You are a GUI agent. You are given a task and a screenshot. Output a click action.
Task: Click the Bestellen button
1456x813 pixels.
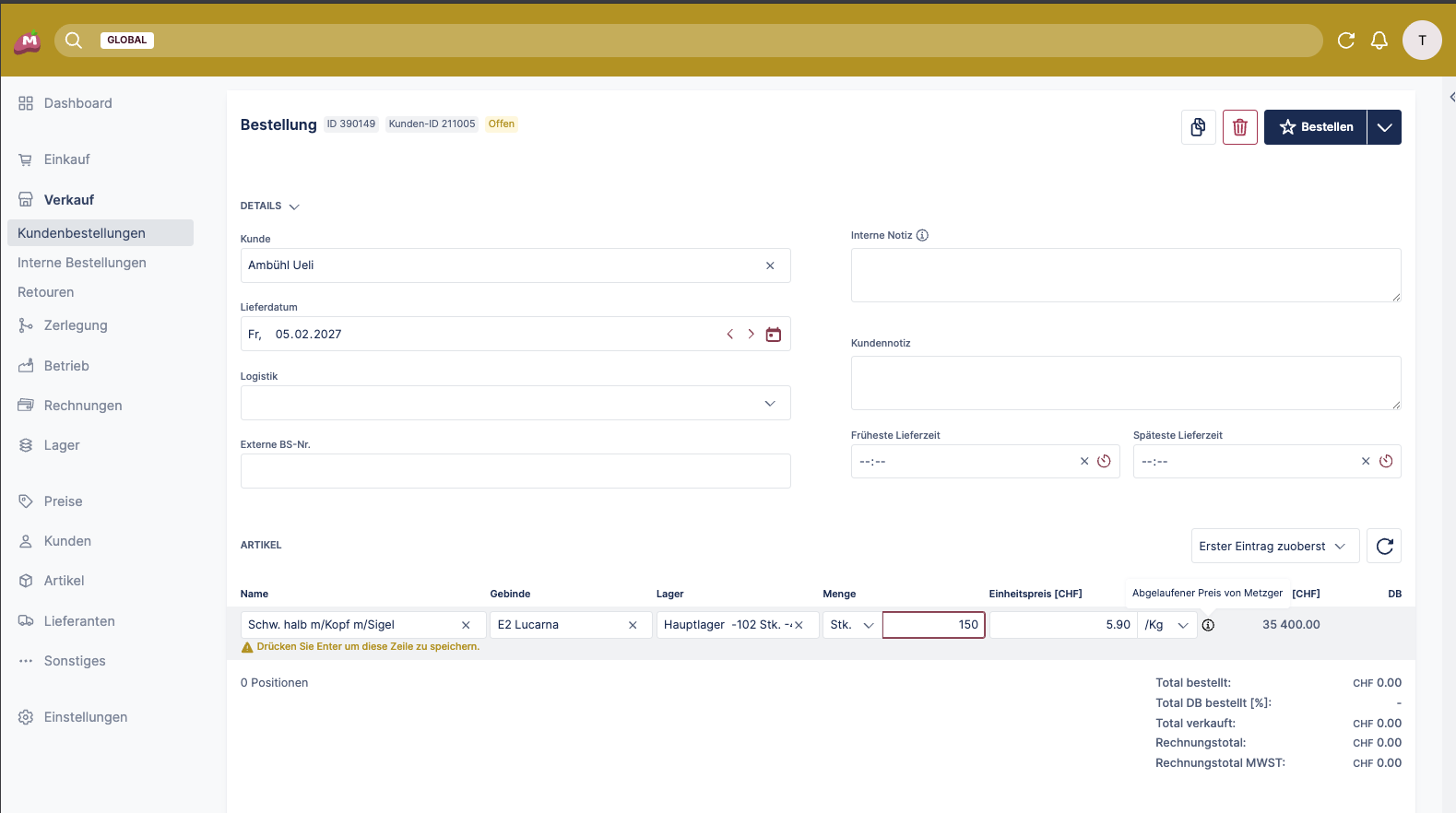1316,127
